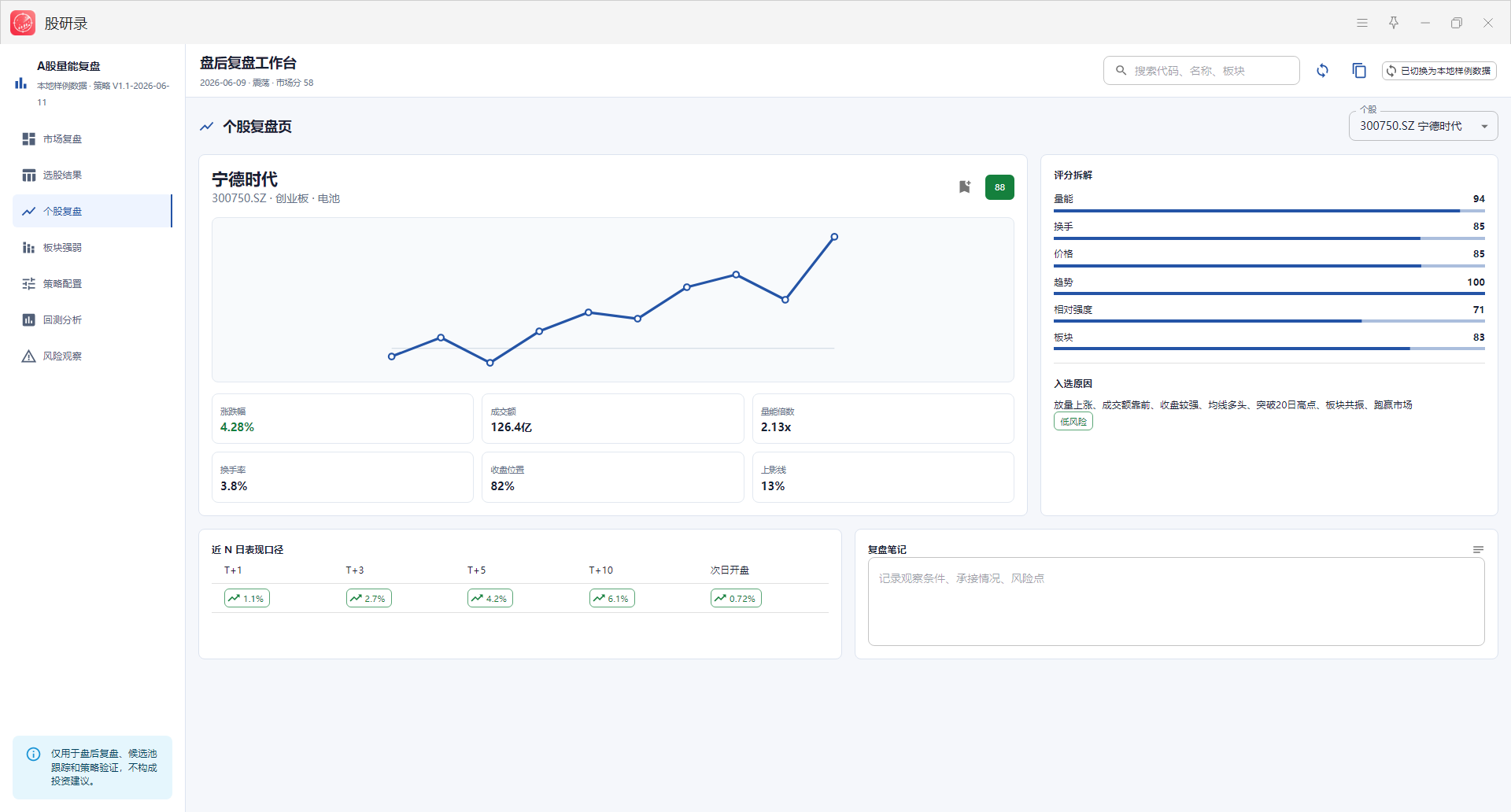Click the bar chart icon beside A股量能复盘

click(x=20, y=83)
